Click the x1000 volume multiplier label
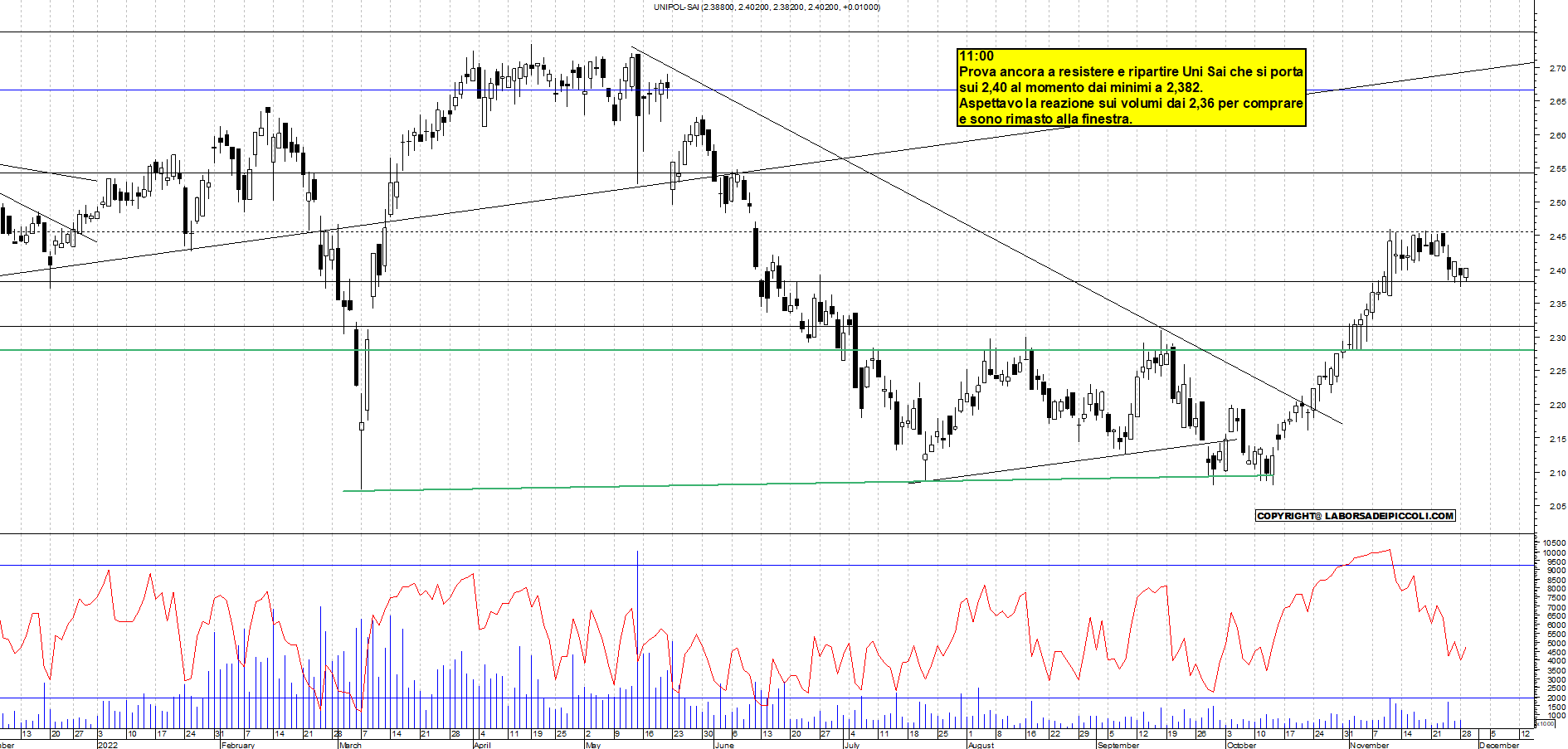 click(1545, 723)
